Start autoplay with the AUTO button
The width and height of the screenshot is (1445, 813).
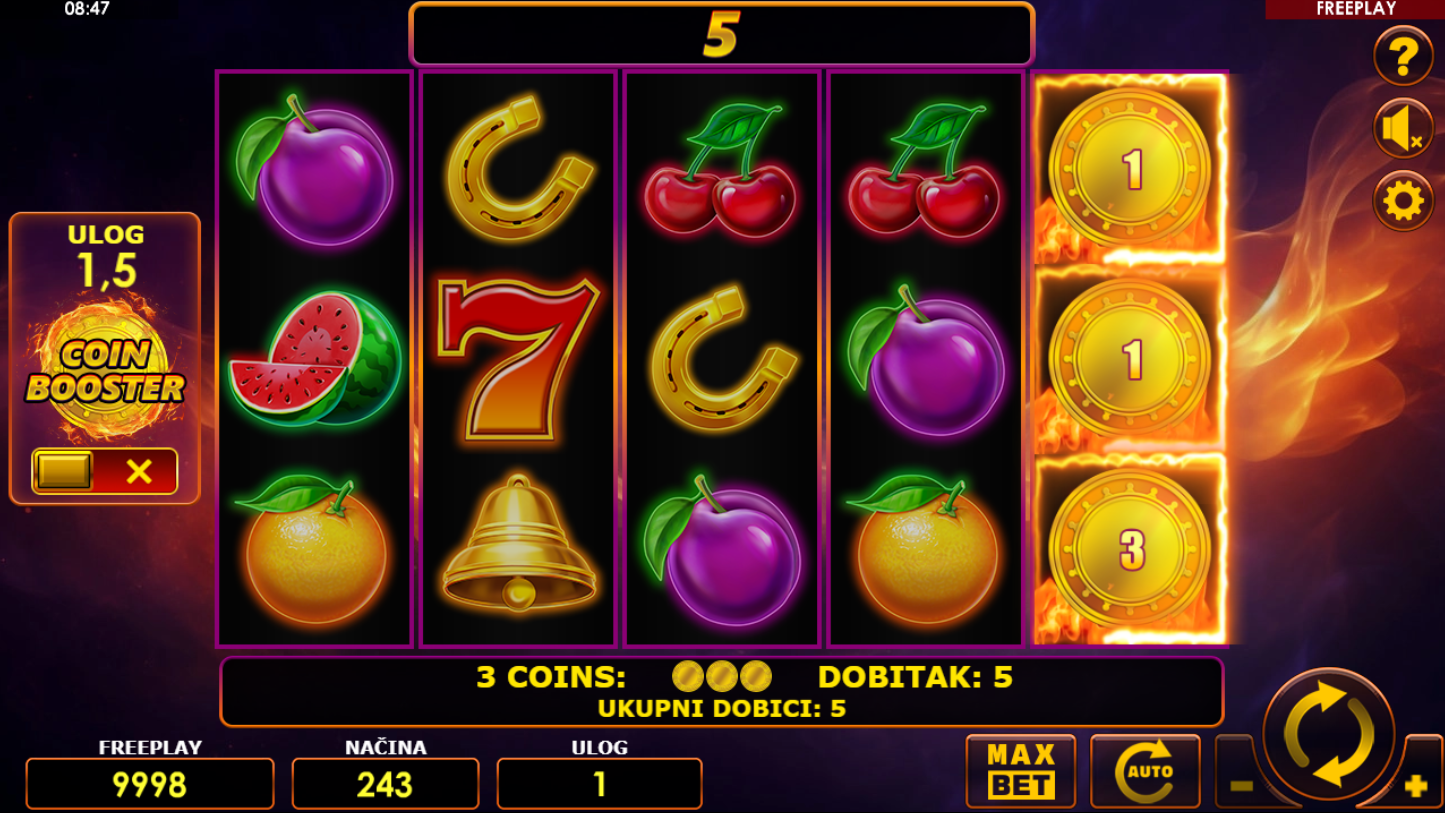(x=1145, y=771)
